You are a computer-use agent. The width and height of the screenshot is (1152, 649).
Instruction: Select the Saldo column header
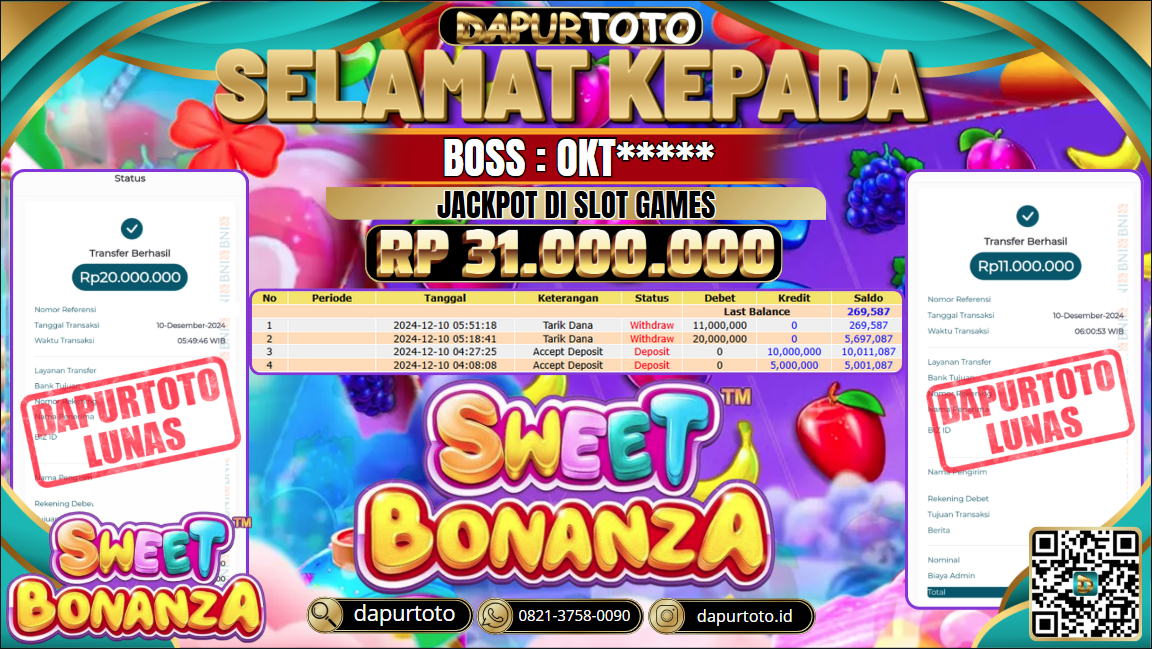tap(868, 298)
